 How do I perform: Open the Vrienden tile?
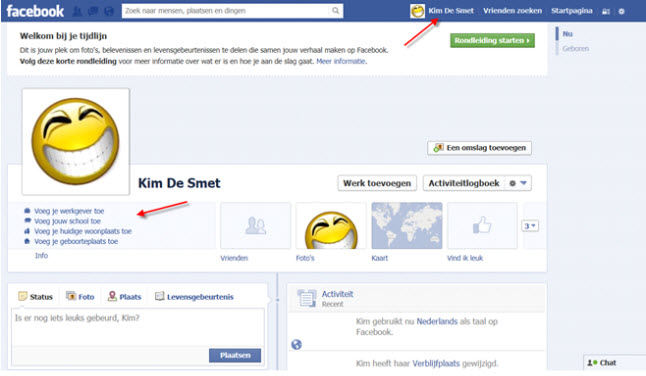255,225
